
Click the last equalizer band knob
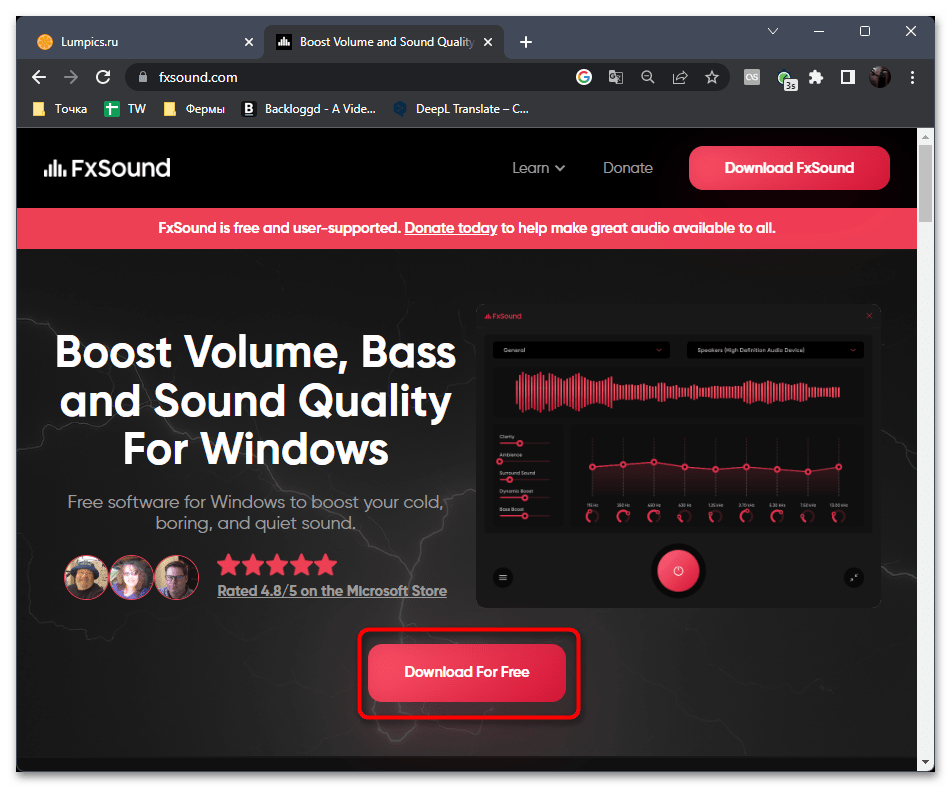838,517
